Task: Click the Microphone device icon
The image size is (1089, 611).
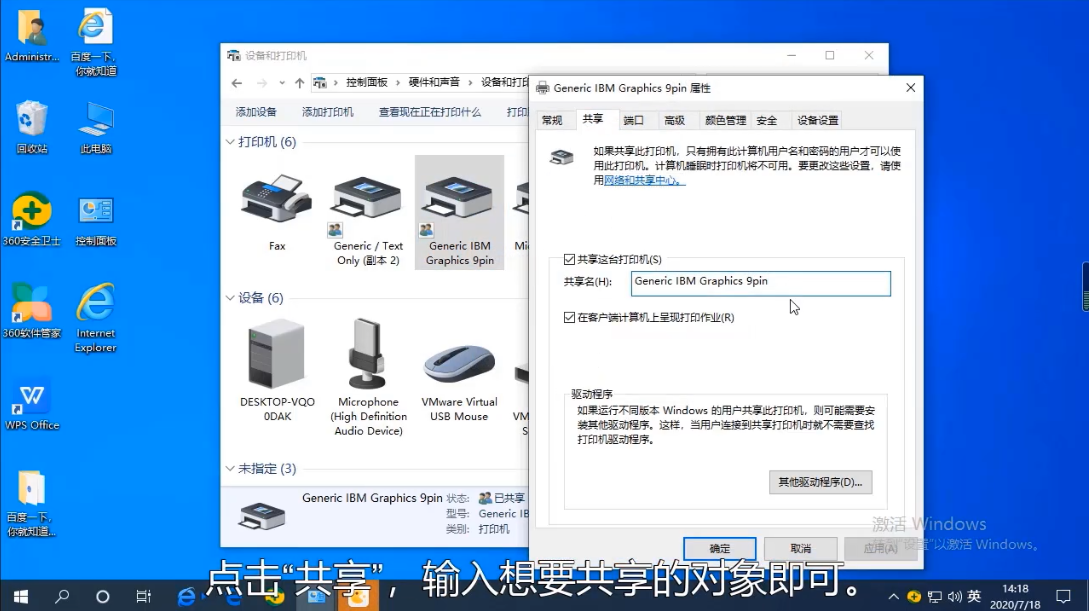Action: tap(368, 356)
